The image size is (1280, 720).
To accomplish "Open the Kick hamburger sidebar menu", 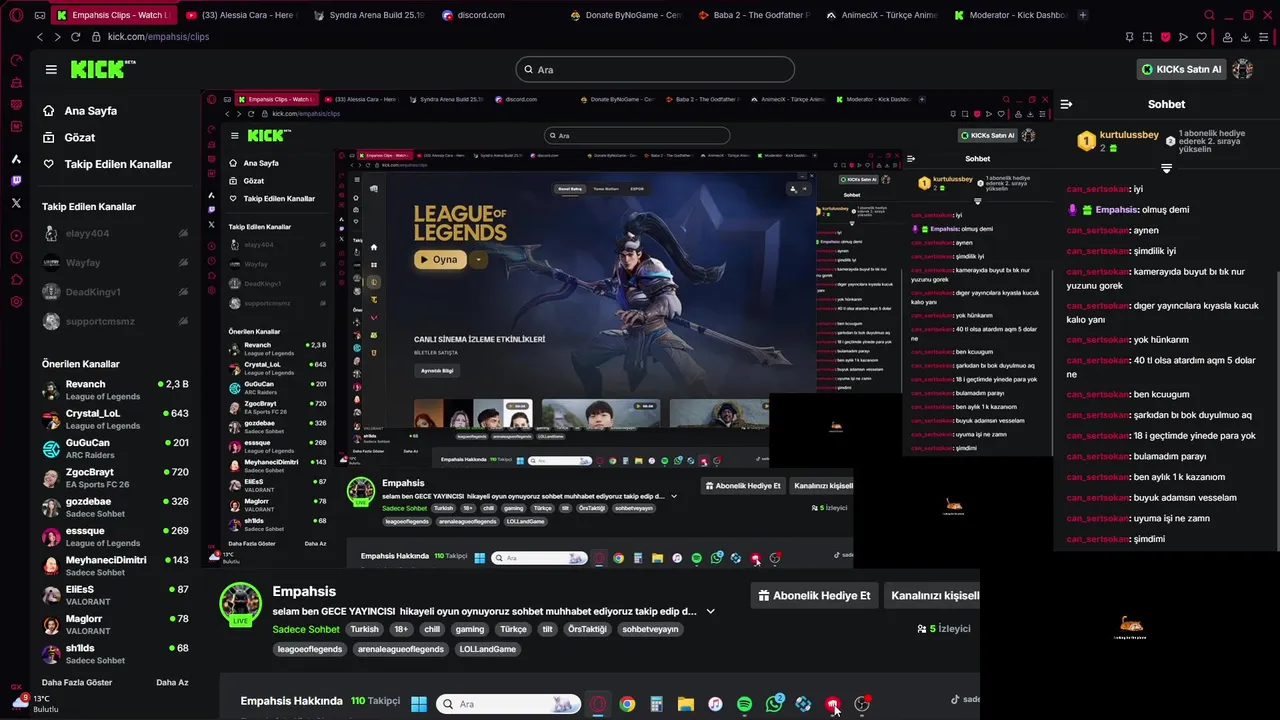I will coord(51,69).
